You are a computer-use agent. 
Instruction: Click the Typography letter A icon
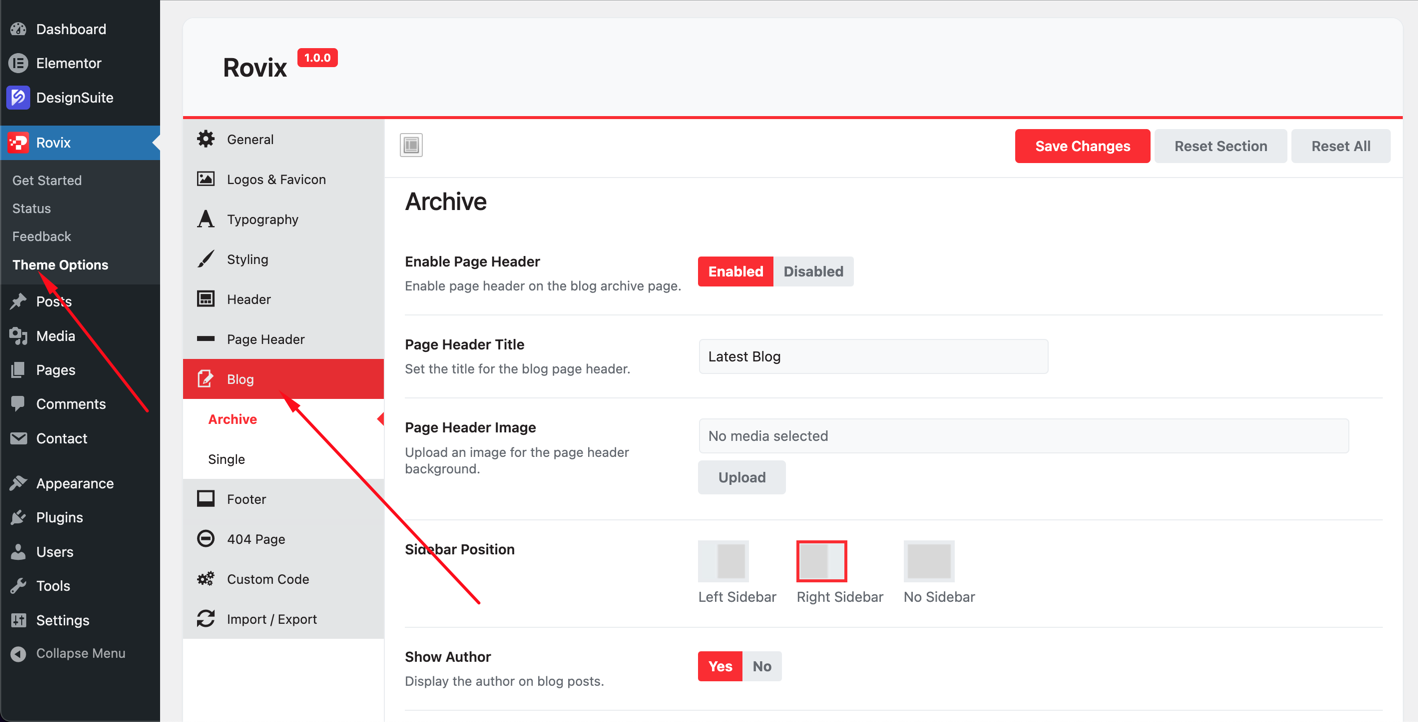pyautogui.click(x=206, y=219)
